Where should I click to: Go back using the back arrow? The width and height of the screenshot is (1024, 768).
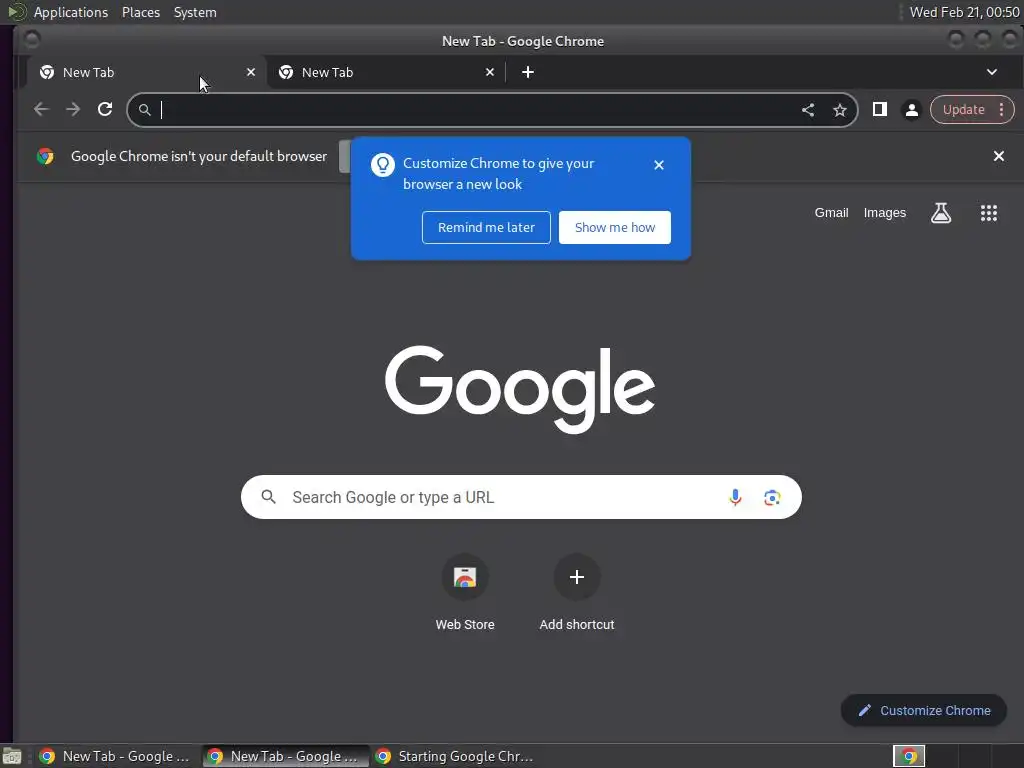41,110
